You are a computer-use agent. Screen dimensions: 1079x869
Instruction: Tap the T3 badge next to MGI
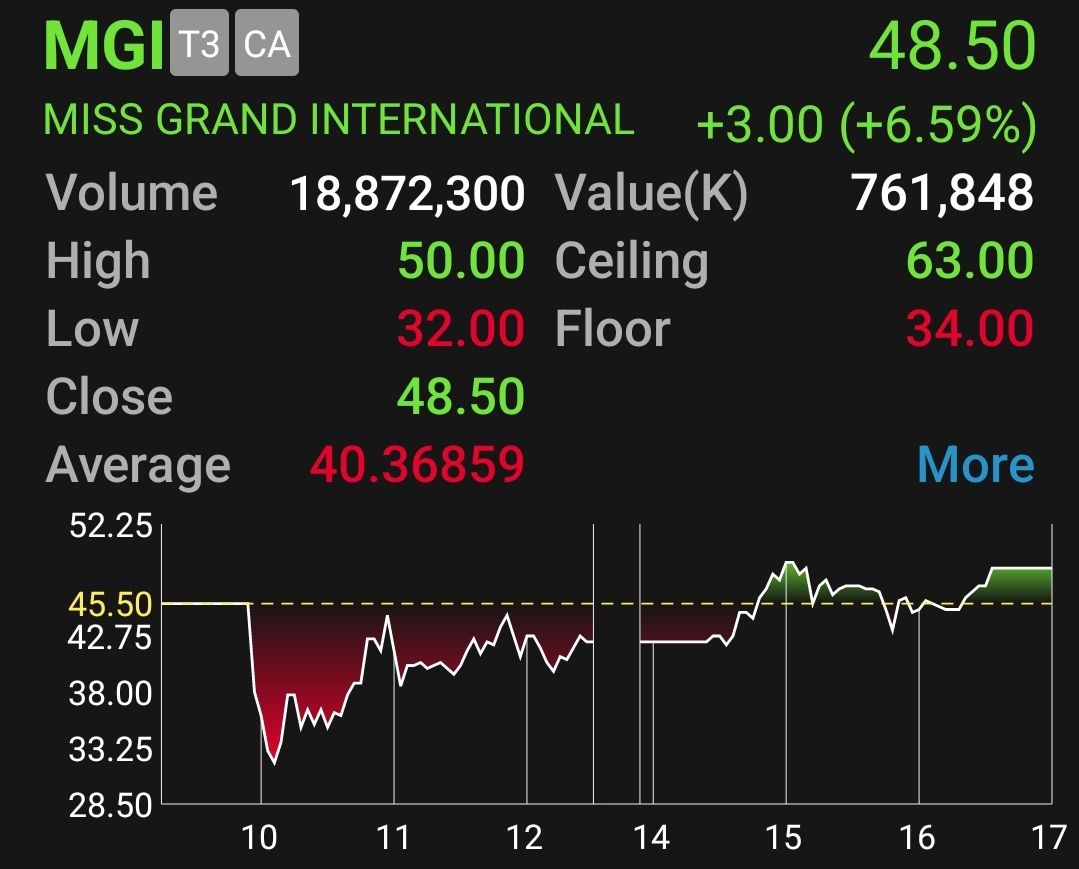tap(199, 45)
